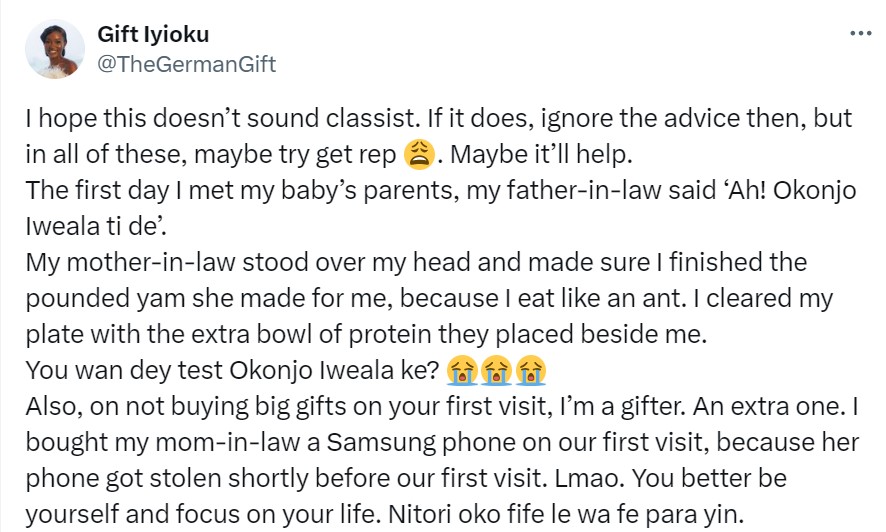Open the three-dot more options menu
This screenshot has height=532, width=886.
[x=859, y=33]
